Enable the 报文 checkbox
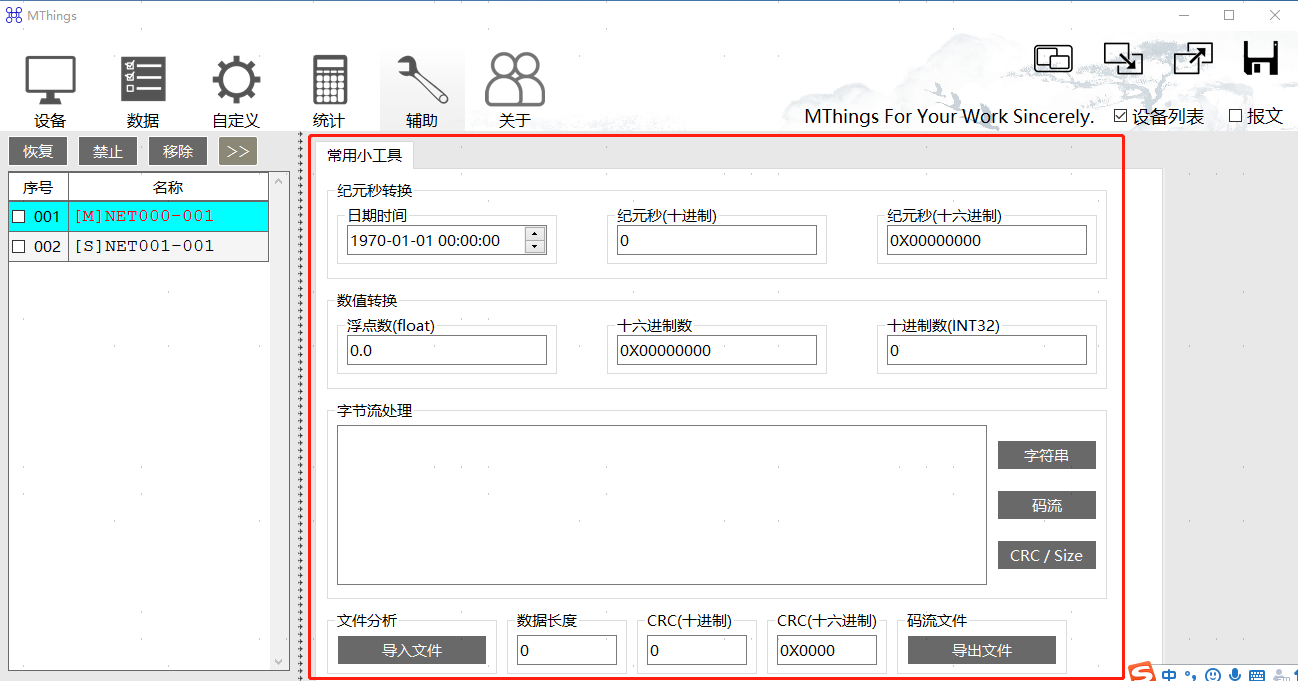The image size is (1298, 681). pos(1235,116)
